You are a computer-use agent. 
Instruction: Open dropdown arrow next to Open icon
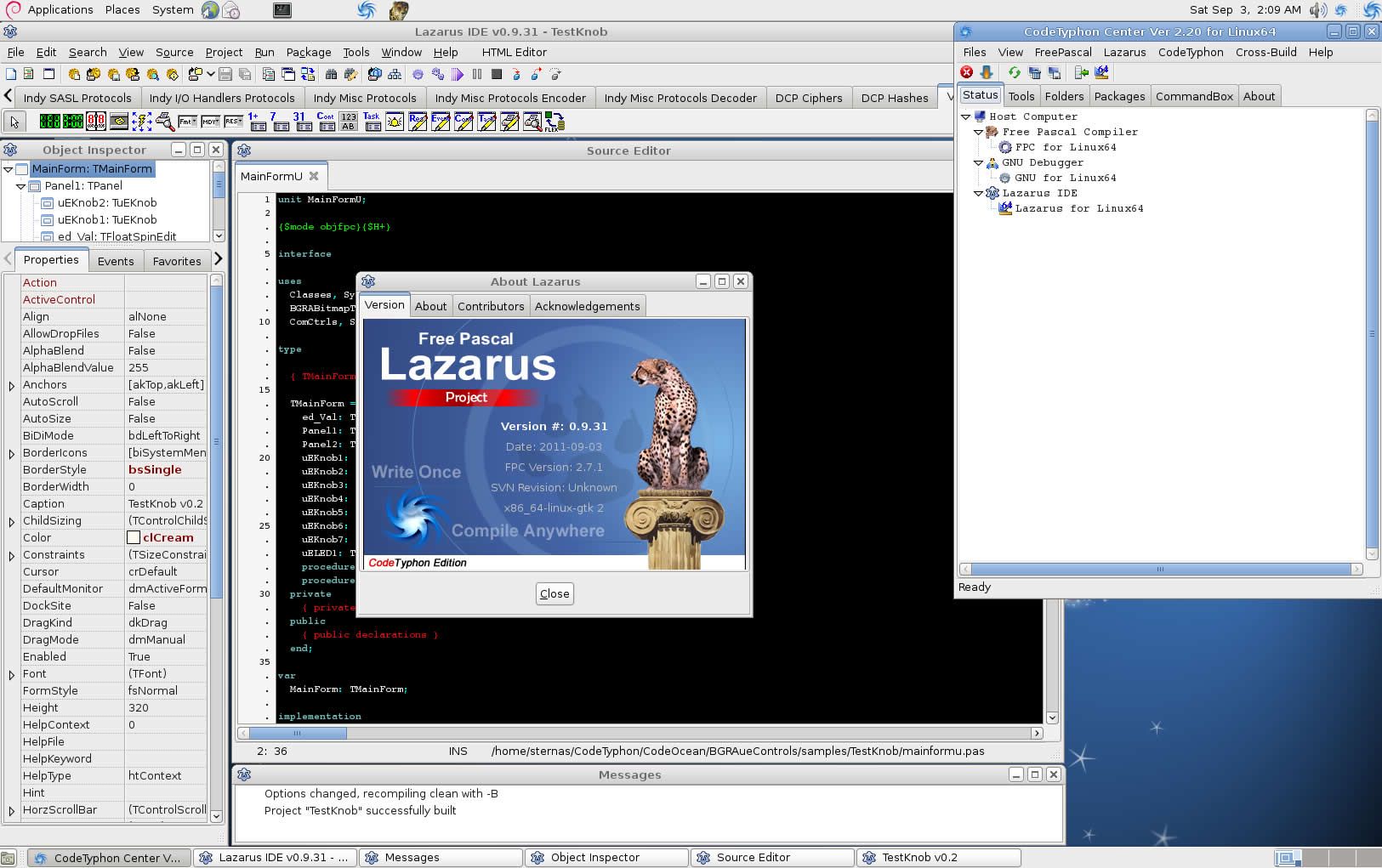[211, 74]
